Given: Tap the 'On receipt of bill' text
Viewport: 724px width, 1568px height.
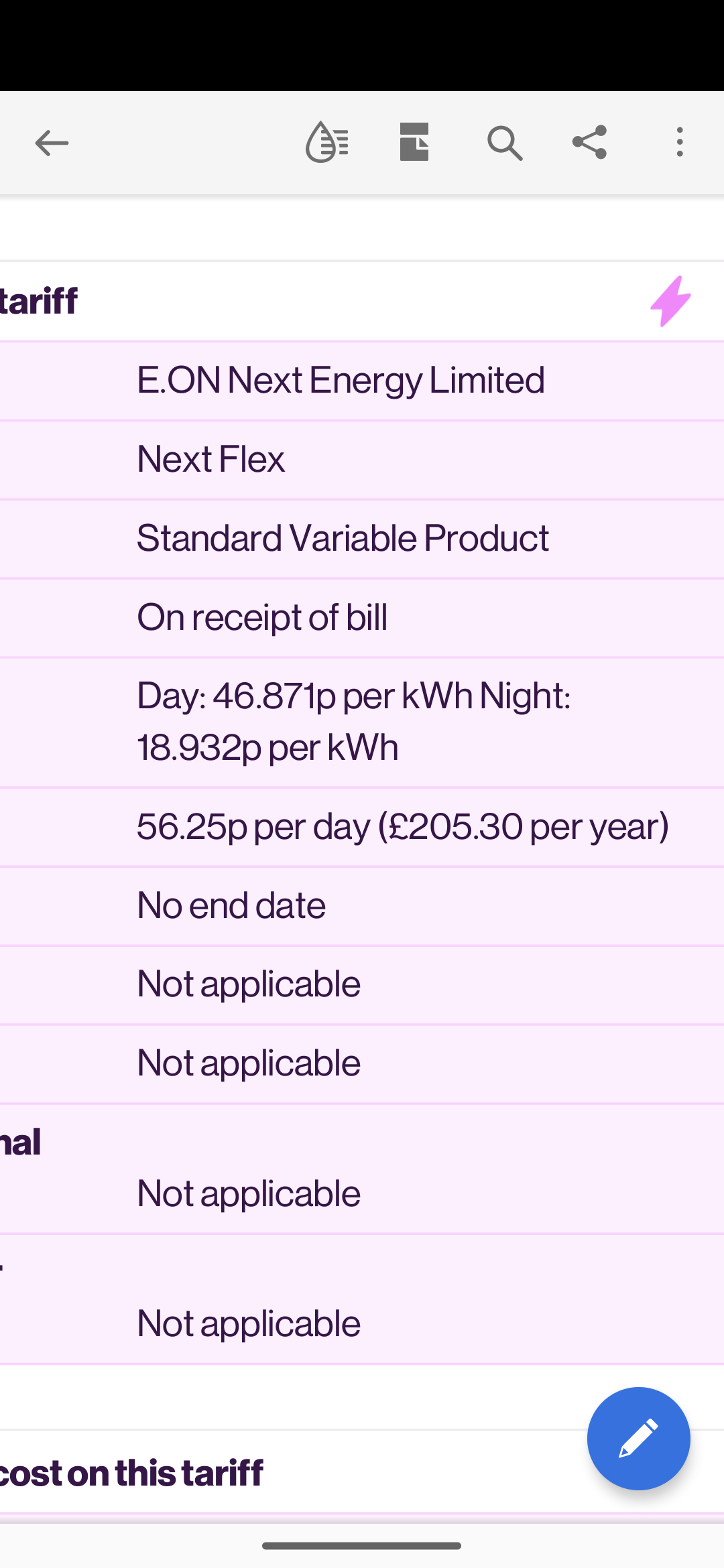Looking at the screenshot, I should point(262,617).
